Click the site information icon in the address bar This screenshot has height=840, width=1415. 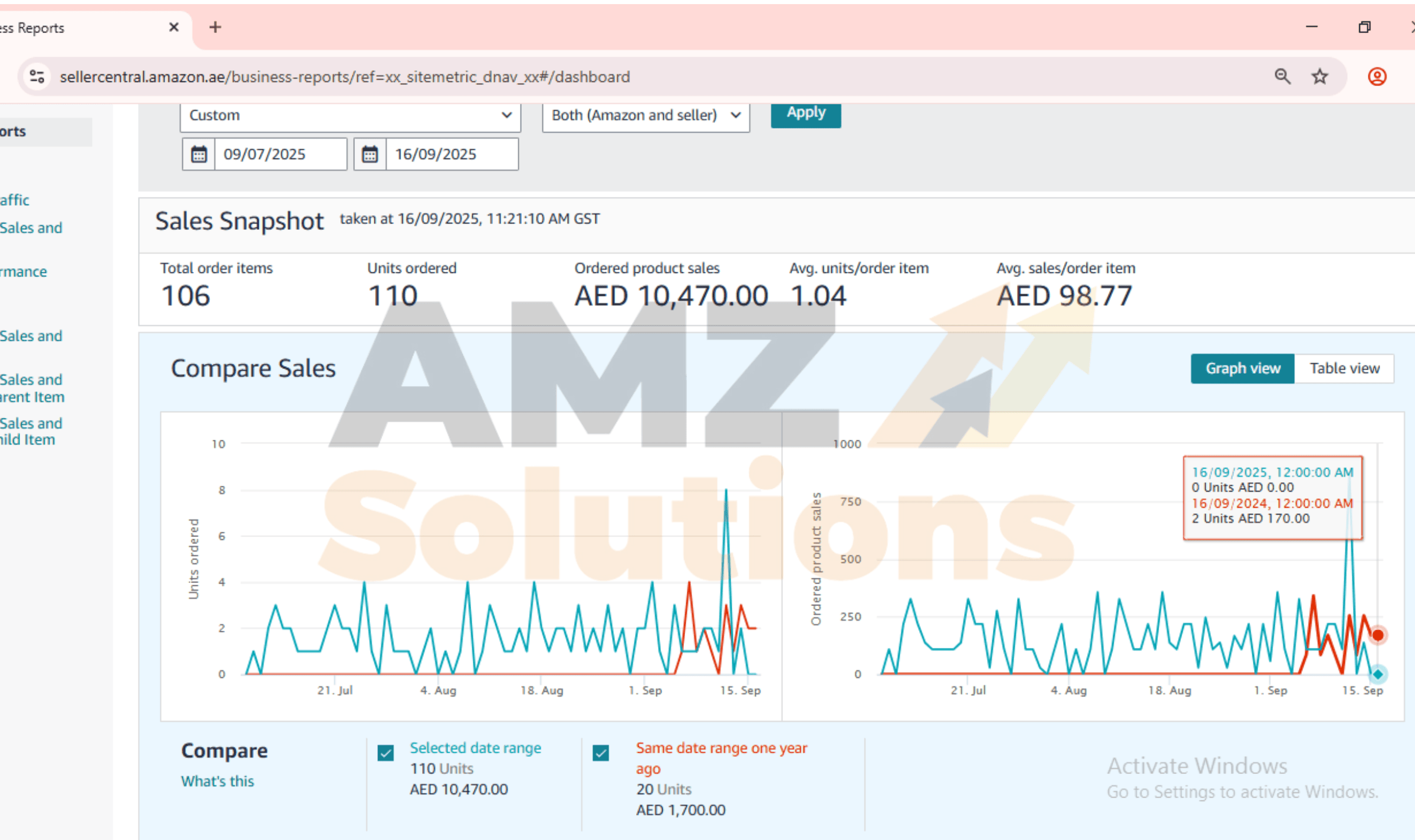point(37,77)
